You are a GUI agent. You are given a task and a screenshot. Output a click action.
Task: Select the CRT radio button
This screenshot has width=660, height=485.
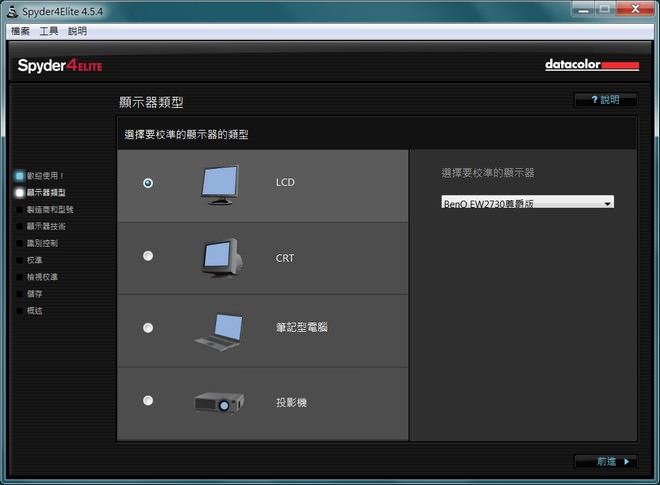(148, 256)
